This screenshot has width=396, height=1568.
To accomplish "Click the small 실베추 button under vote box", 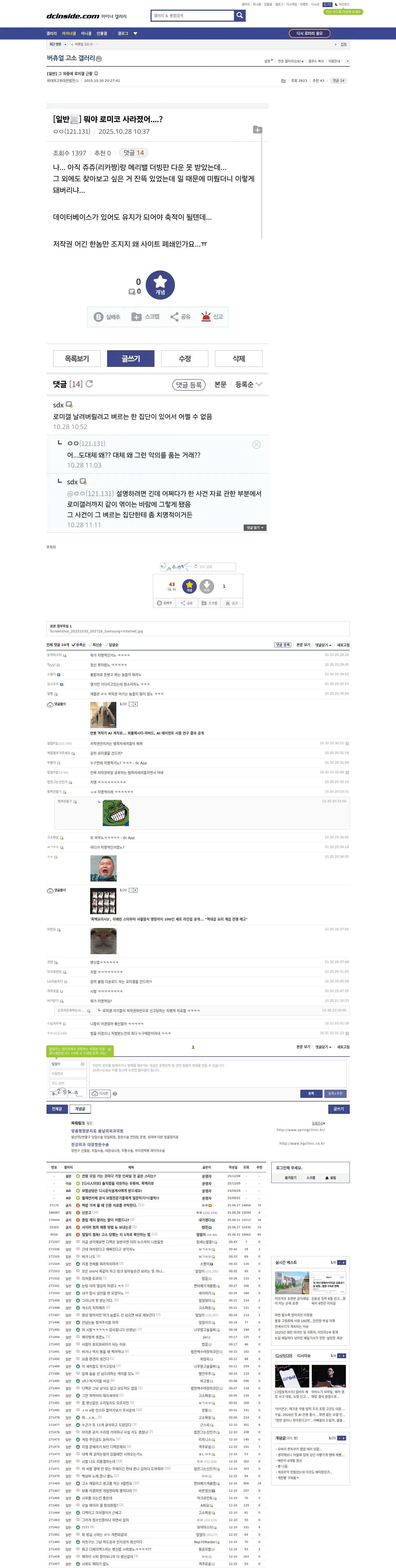I will coord(164,603).
